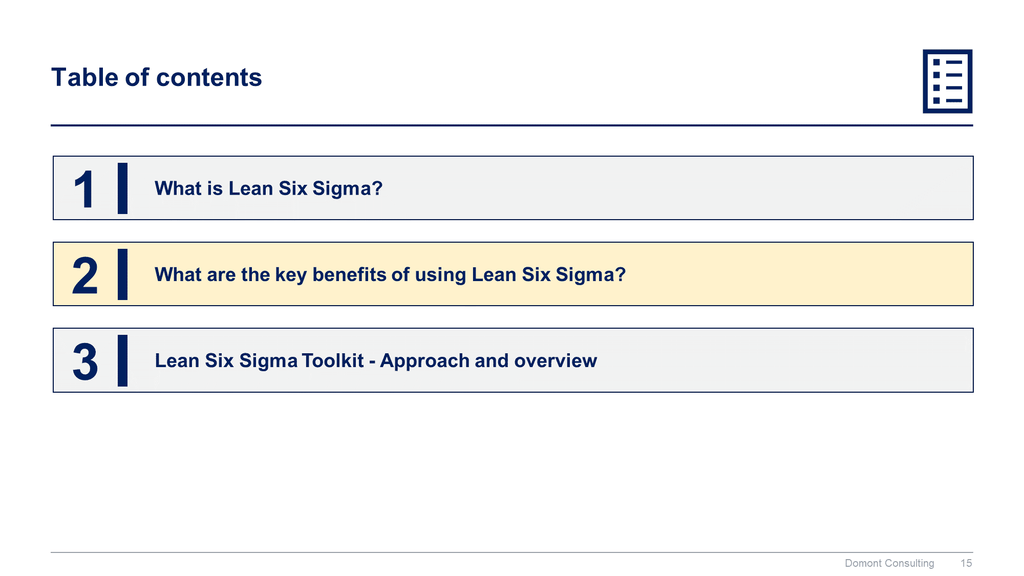Click the word 'Toolkit' in section 3
The image size is (1024, 576).
(x=331, y=360)
